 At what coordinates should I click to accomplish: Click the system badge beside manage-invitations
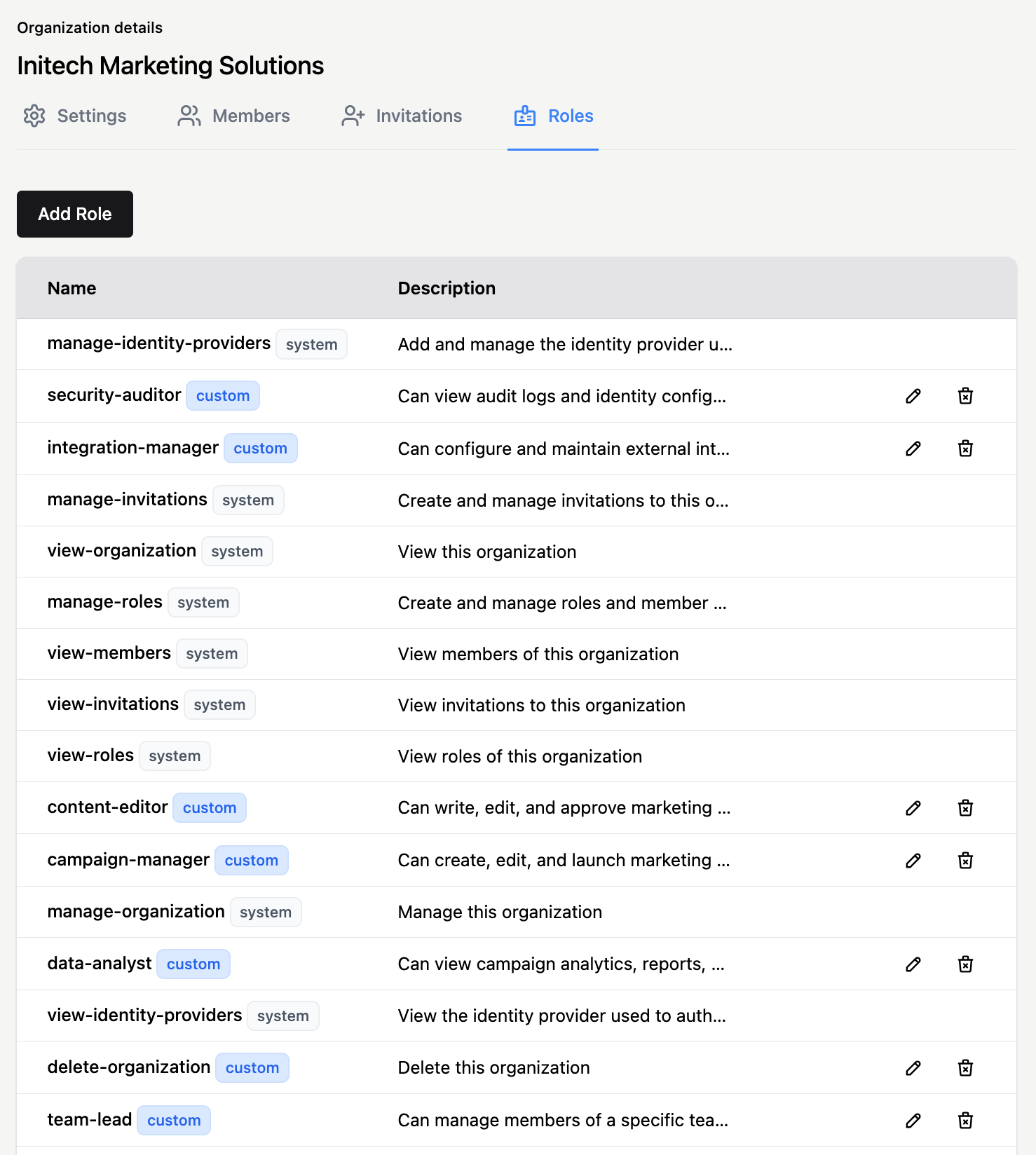click(248, 500)
